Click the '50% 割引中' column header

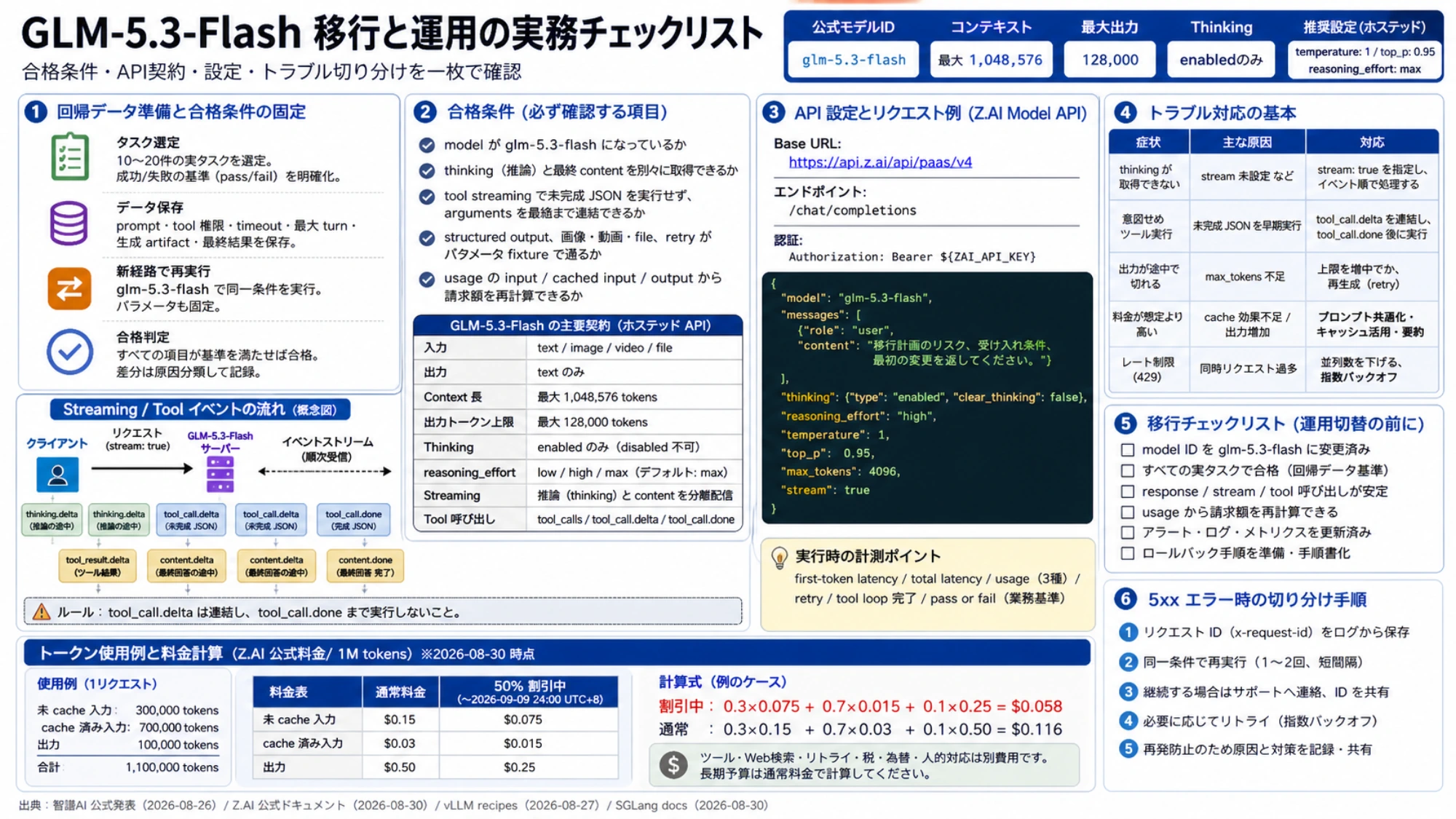click(529, 692)
